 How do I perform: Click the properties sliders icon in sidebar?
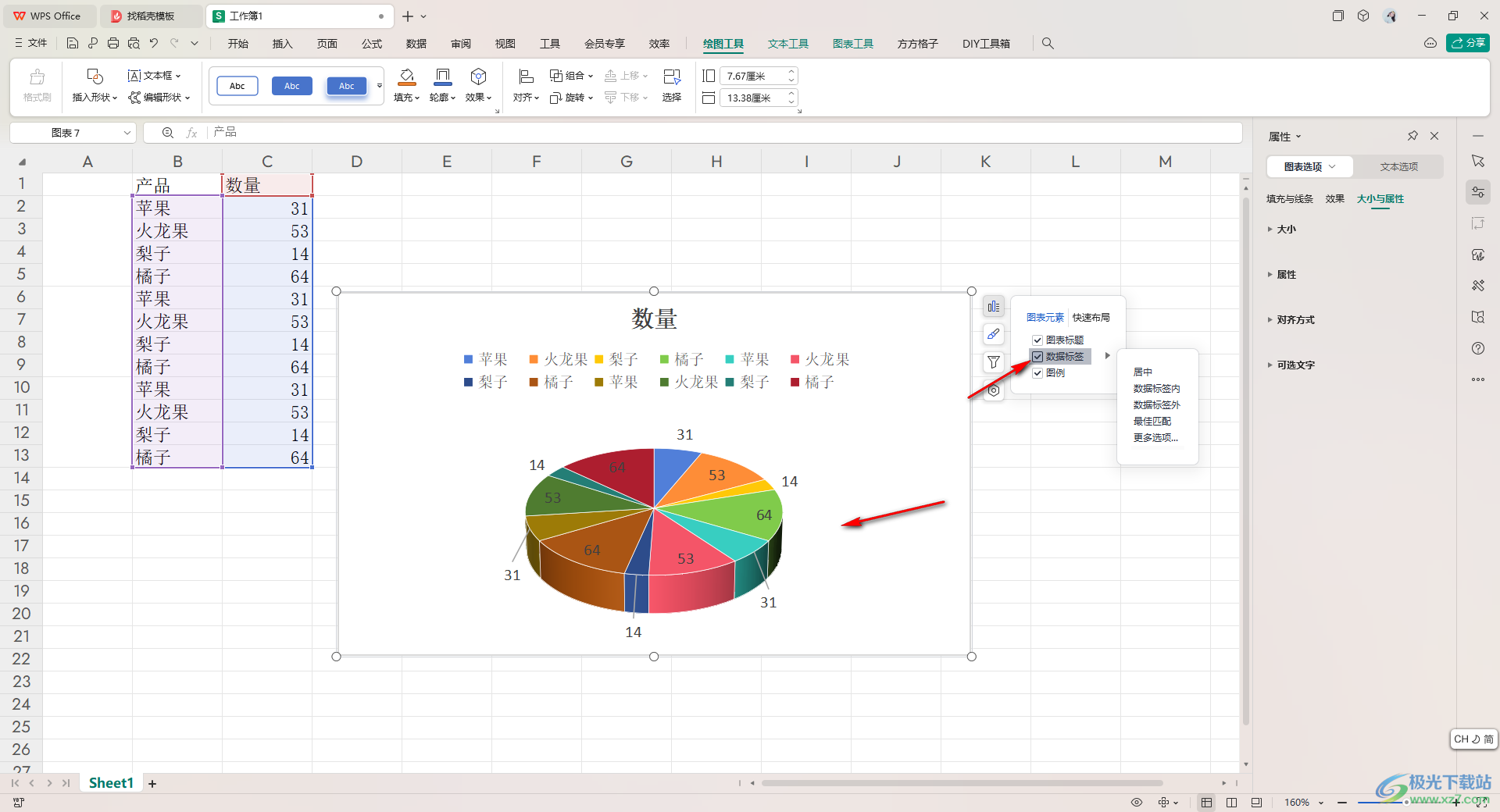tap(1478, 192)
